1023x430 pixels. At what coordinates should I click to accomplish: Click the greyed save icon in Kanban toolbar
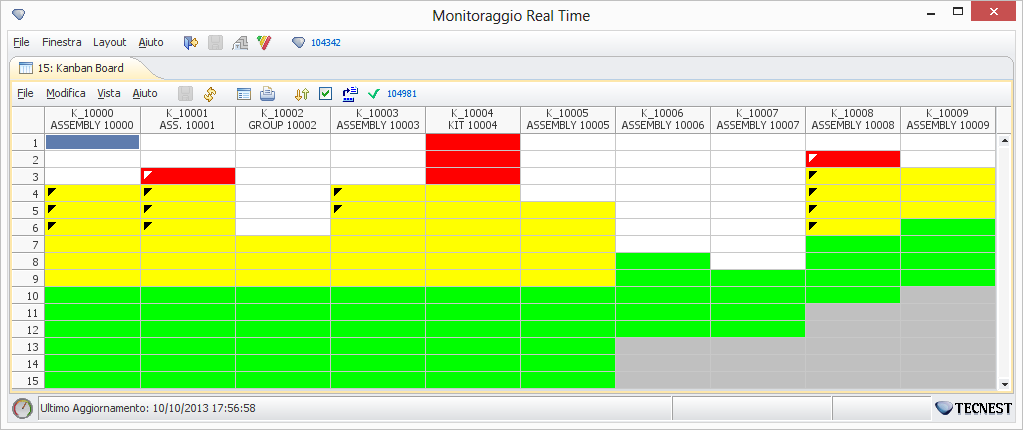pyautogui.click(x=185, y=94)
